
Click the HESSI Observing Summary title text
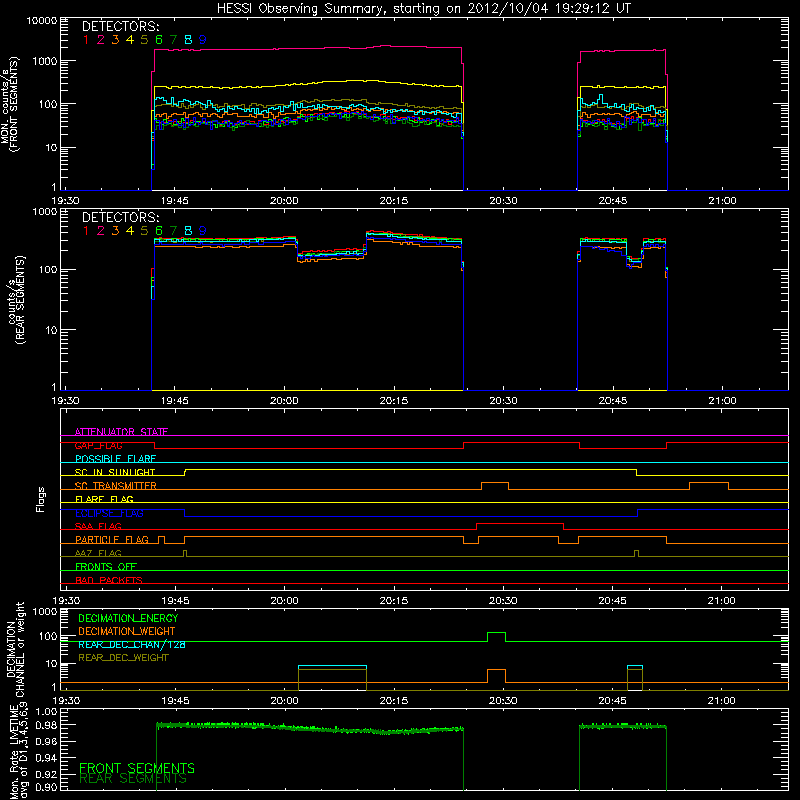tap(423, 9)
